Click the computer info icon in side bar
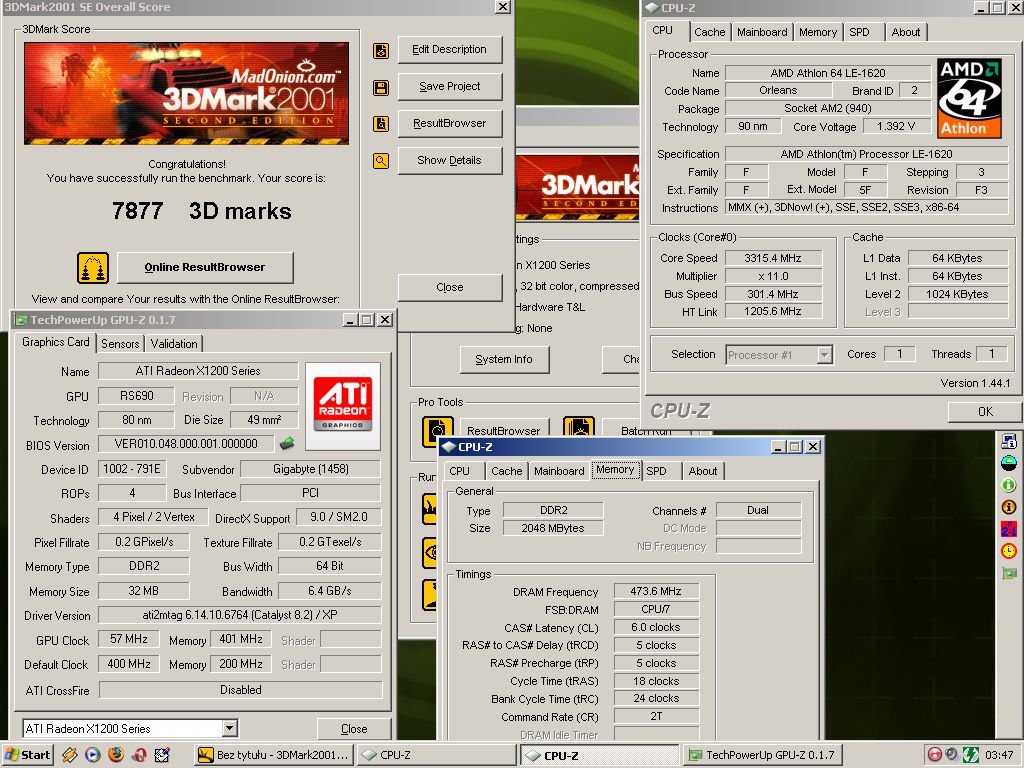 click(x=1009, y=441)
